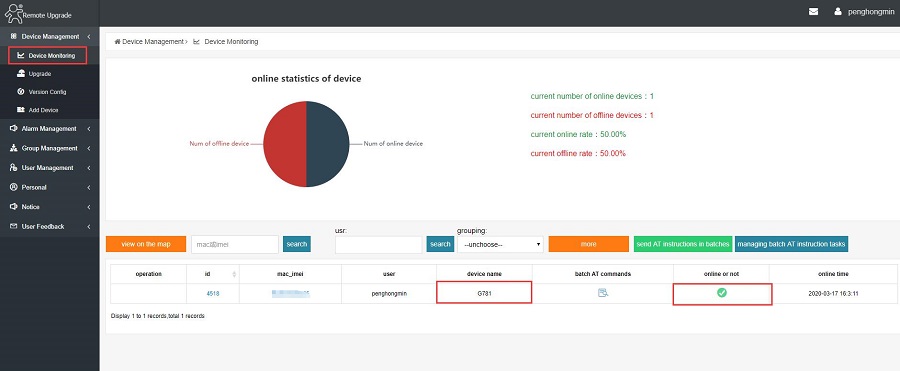Click current number of online devices text
Screen dimensions: 900x371
click(592, 96)
